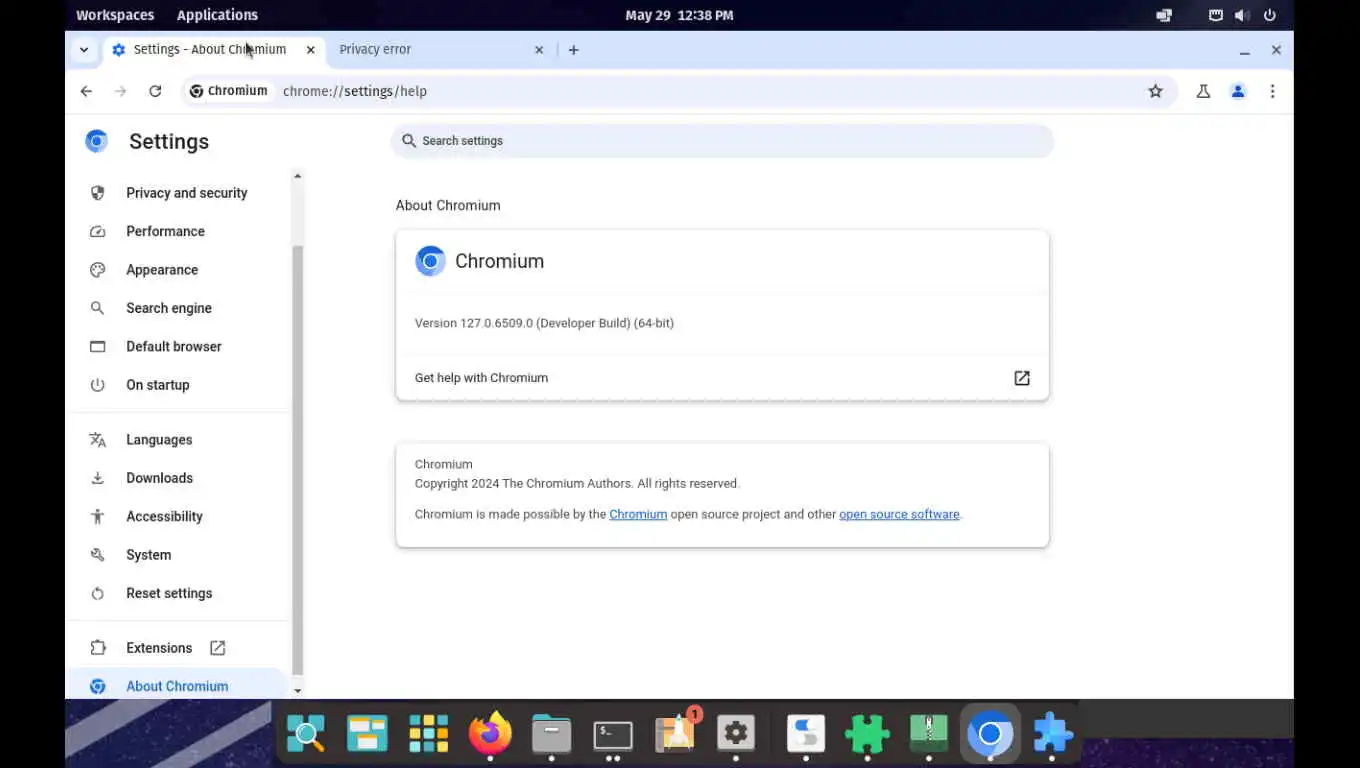Click Get help with Chromium
Image resolution: width=1360 pixels, height=768 pixels.
tap(722, 378)
